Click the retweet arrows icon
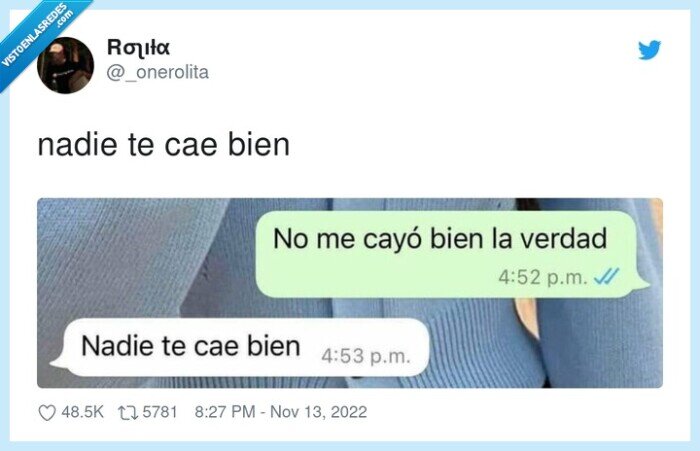This screenshot has width=700, height=451. [128, 413]
